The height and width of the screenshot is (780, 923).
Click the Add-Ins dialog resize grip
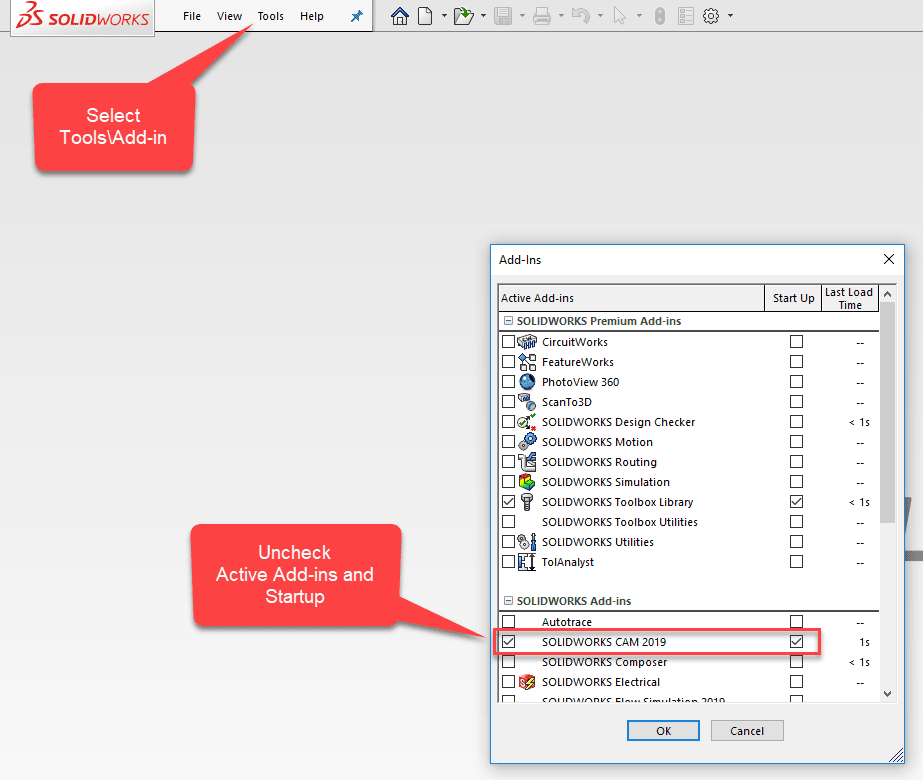pos(897,755)
